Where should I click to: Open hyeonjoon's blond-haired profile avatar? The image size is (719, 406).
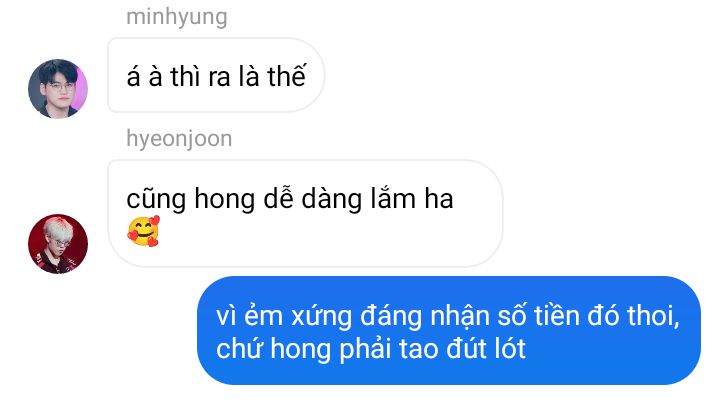(58, 244)
